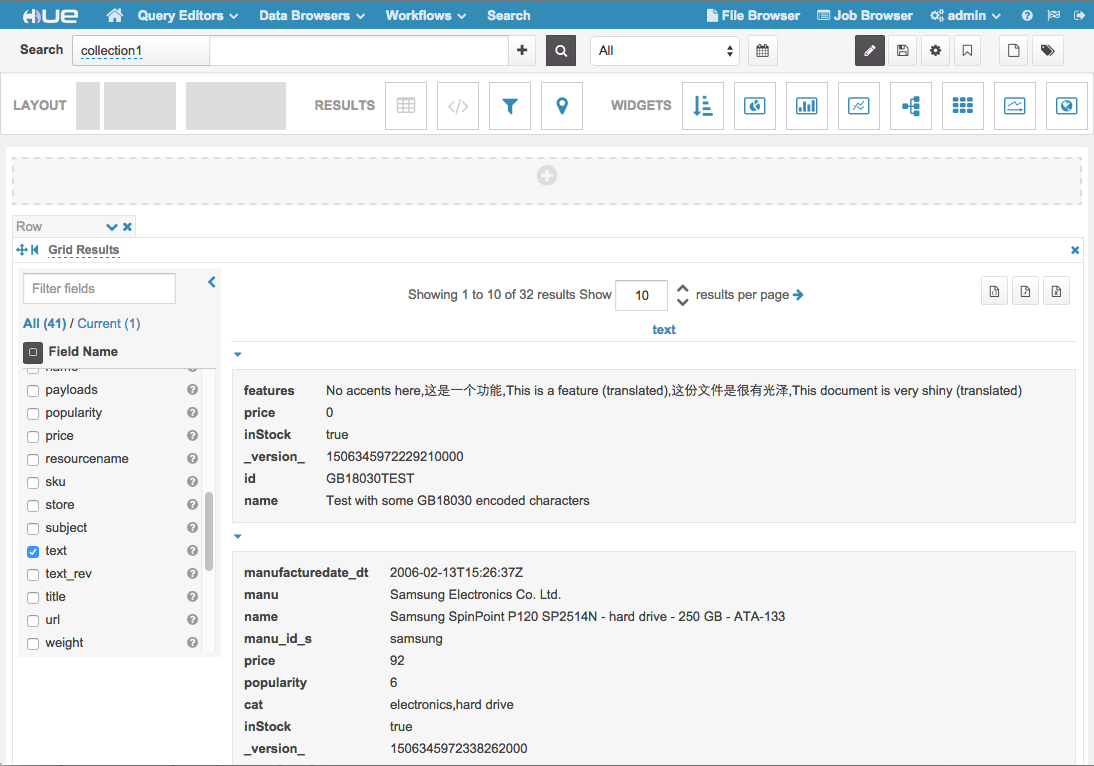This screenshot has height=766, width=1094.
Task: Toggle pencil edit mode button
Action: [869, 50]
